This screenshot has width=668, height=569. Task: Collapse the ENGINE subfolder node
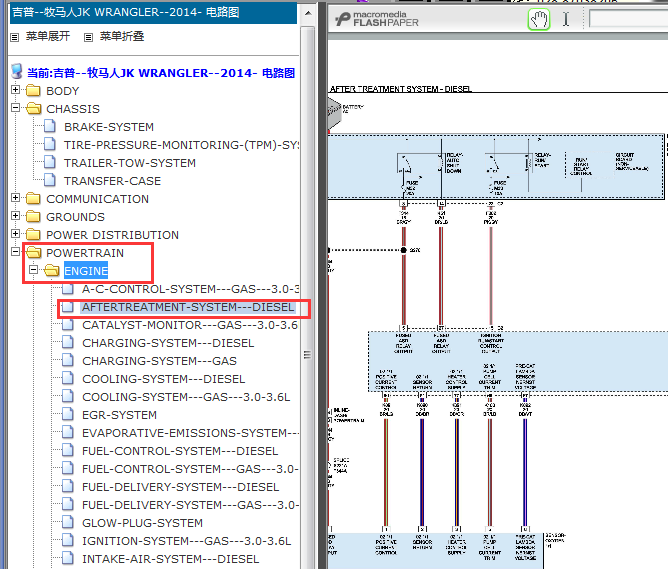(33, 270)
